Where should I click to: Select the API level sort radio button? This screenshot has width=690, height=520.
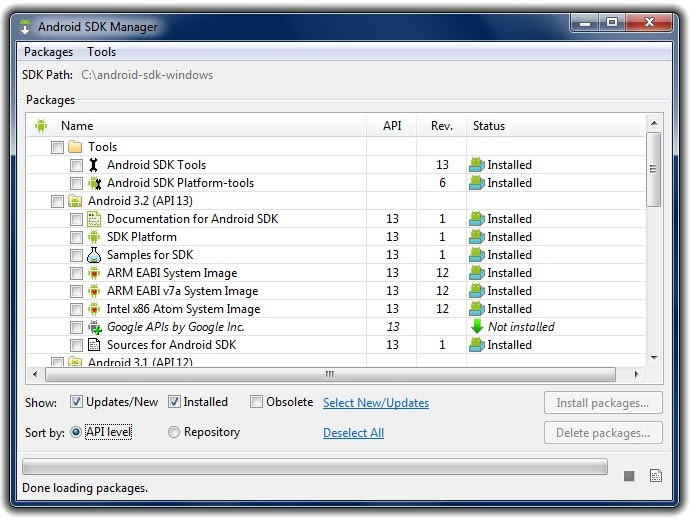(x=76, y=432)
